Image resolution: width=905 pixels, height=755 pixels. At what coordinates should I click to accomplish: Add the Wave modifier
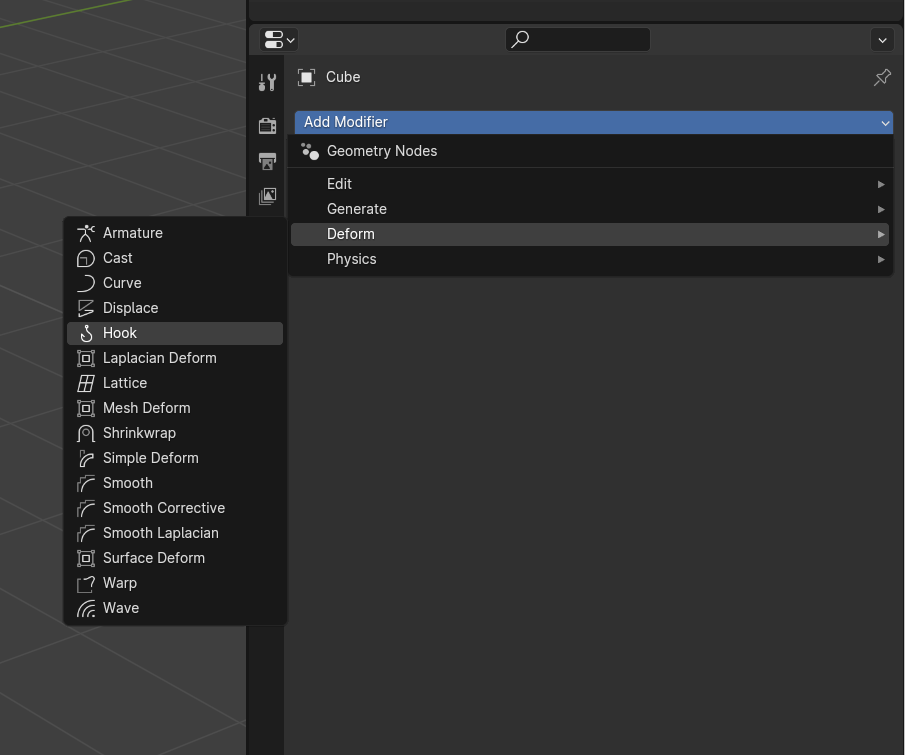pos(175,608)
